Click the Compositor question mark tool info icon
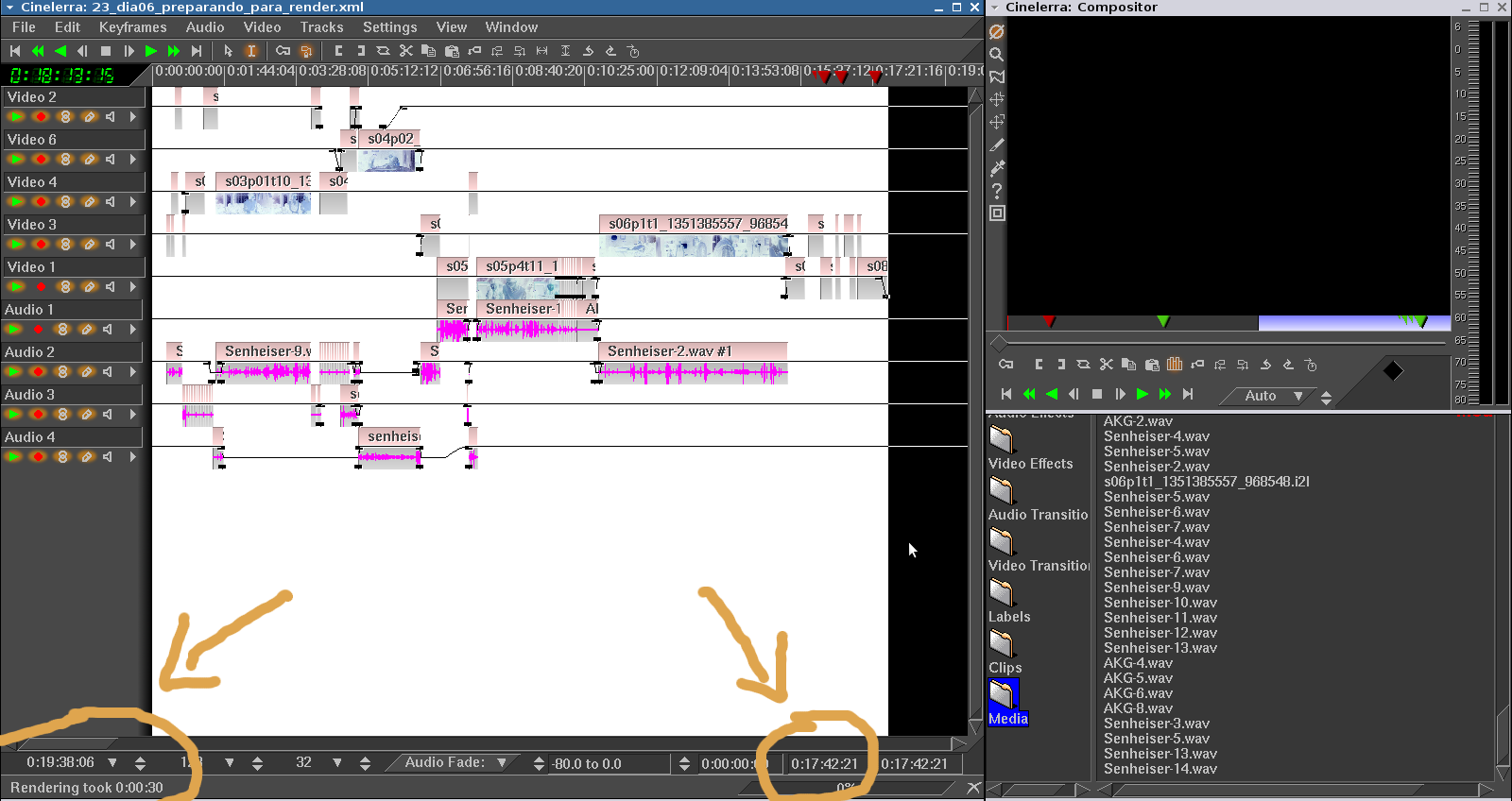Screen dimensions: 1512x801 997,191
